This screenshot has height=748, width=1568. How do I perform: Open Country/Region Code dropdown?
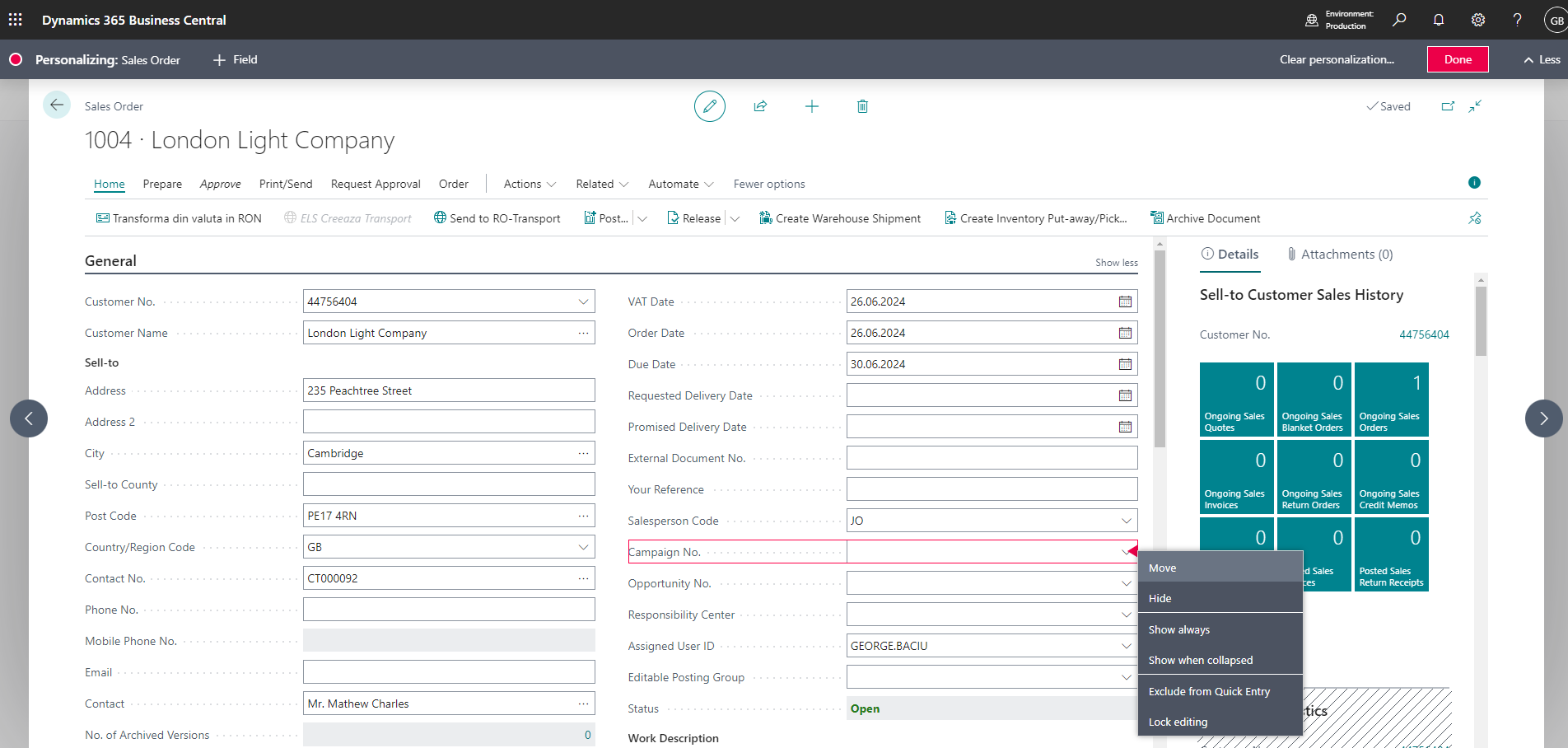pos(583,547)
